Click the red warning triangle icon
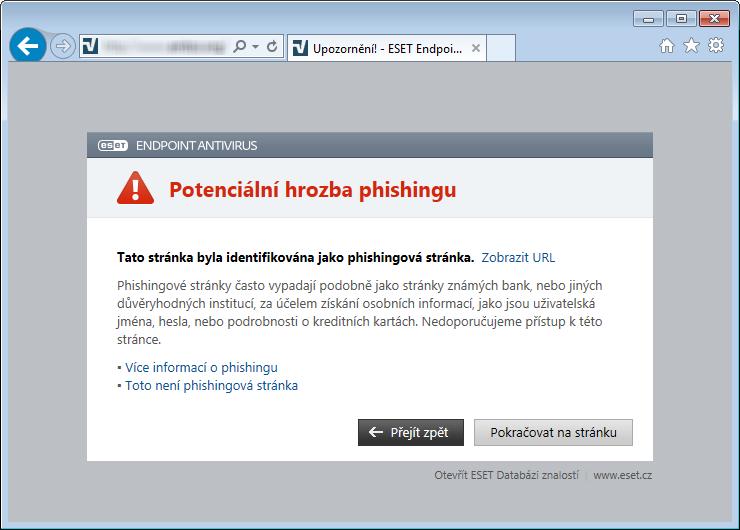The width and height of the screenshot is (740, 530). (x=135, y=188)
